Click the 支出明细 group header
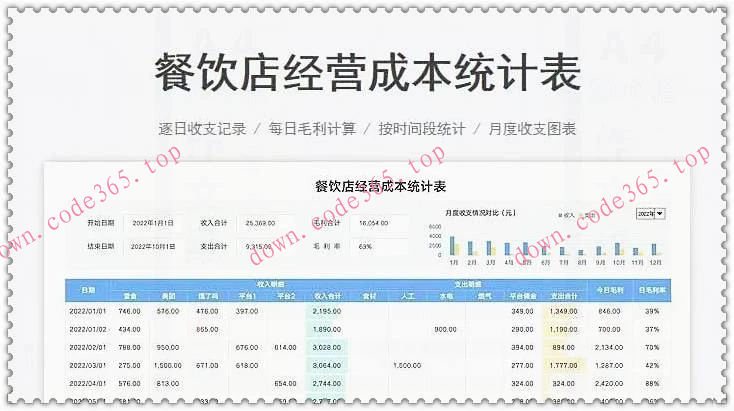 (x=468, y=285)
